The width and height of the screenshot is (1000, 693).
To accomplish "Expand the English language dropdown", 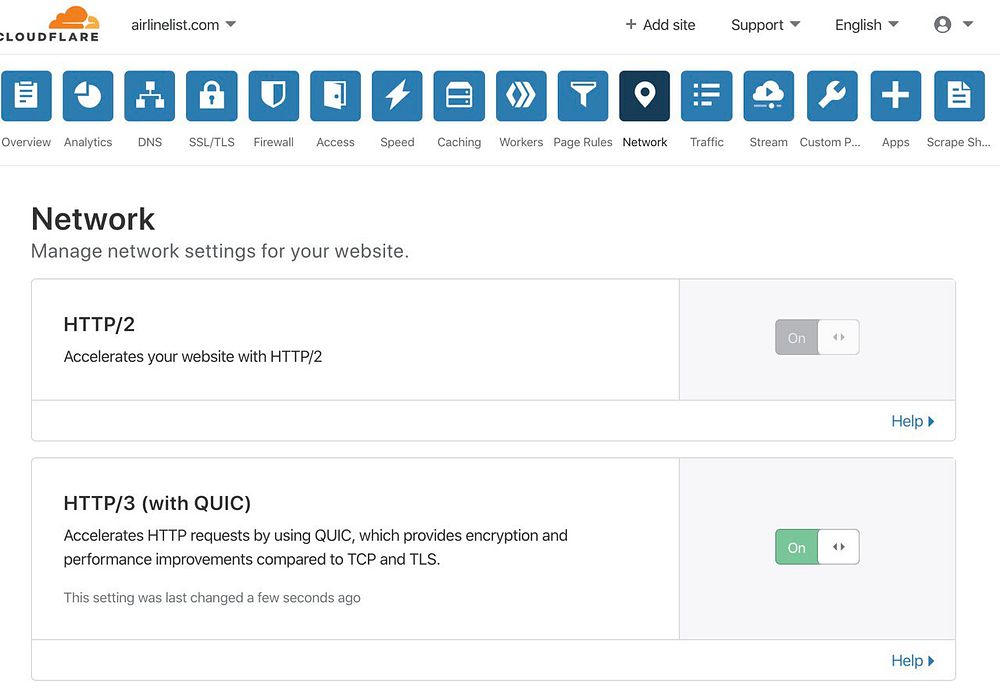I will pos(867,25).
